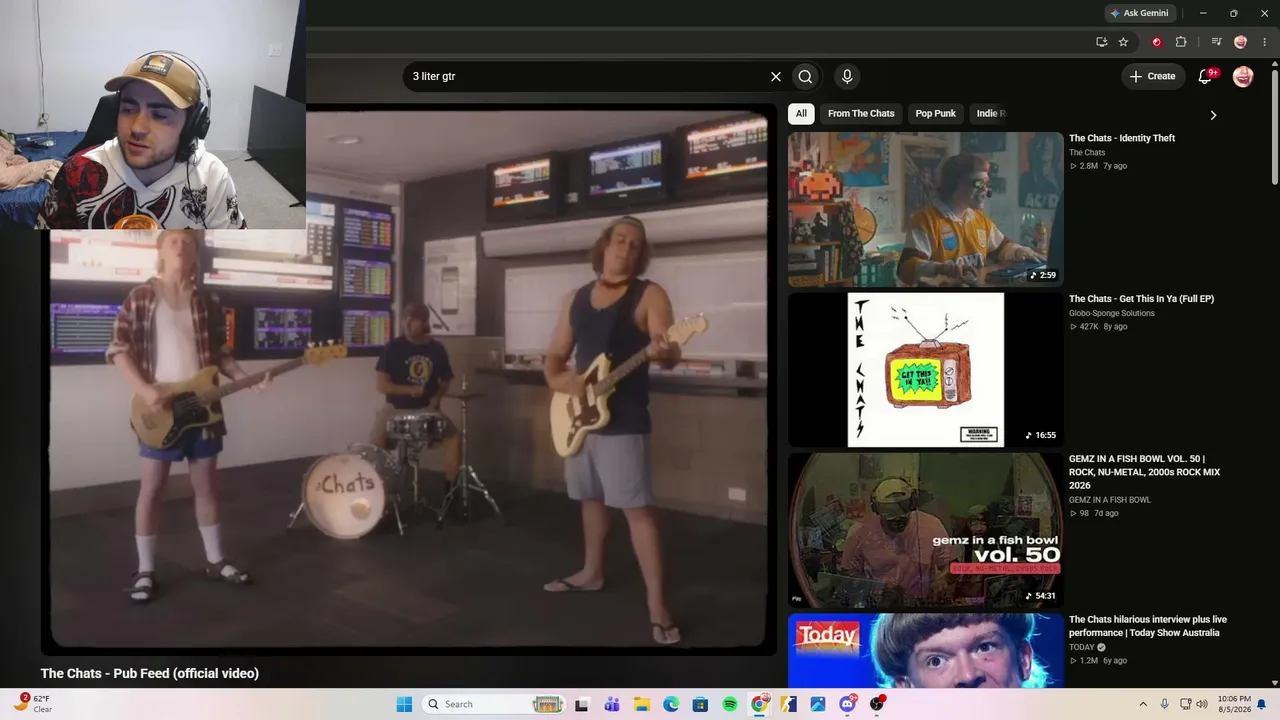Viewport: 1280px width, 720px height.
Task: Click the YouTube page scrollbar
Action: coord(1274,125)
